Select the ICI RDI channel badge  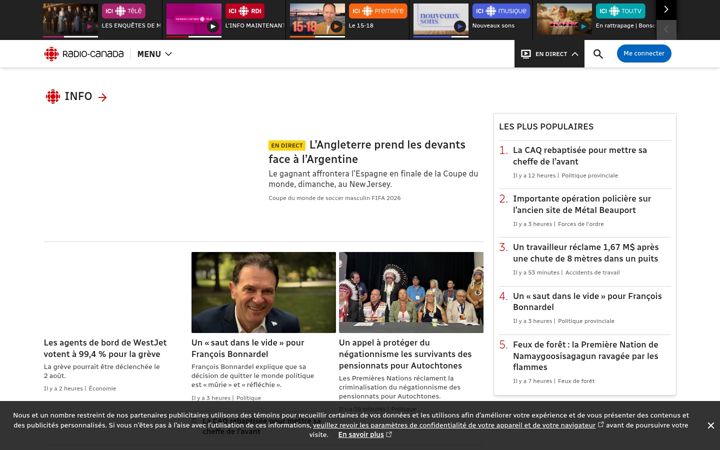245,11
